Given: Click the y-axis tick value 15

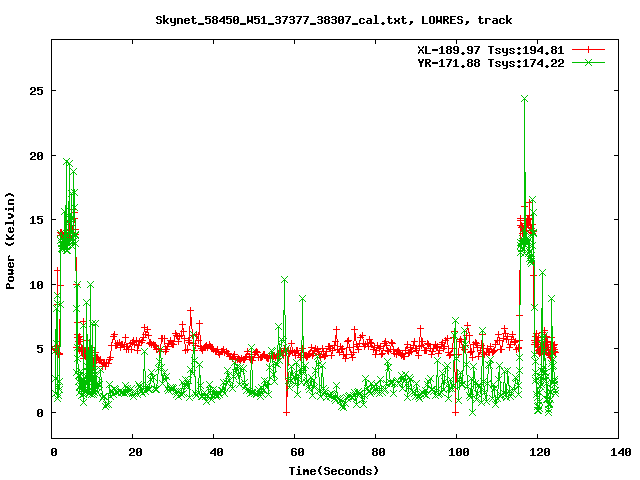Looking at the screenshot, I should pyautogui.click(x=36, y=220).
